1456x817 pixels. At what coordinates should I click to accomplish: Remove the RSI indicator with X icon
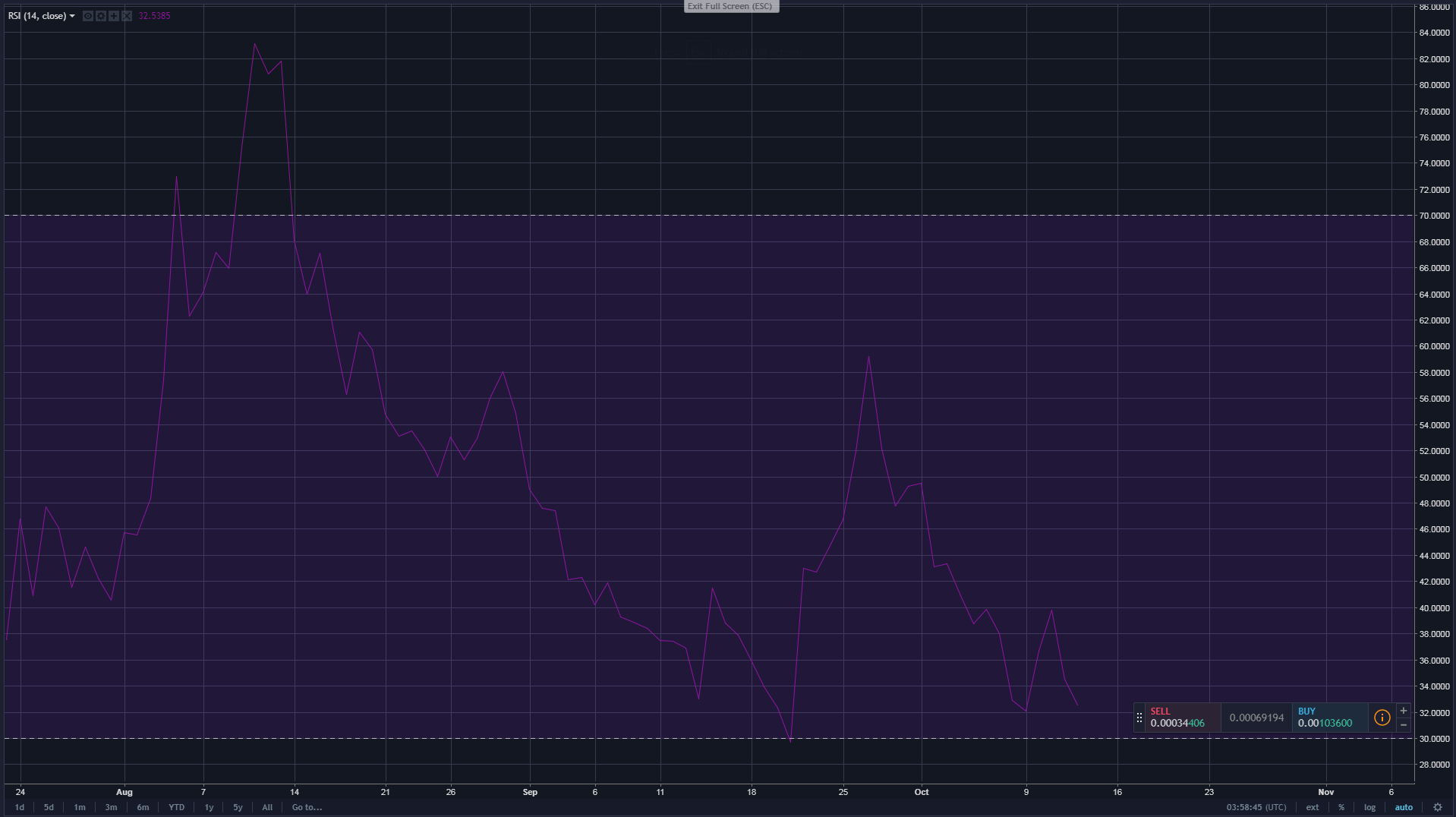click(x=127, y=16)
